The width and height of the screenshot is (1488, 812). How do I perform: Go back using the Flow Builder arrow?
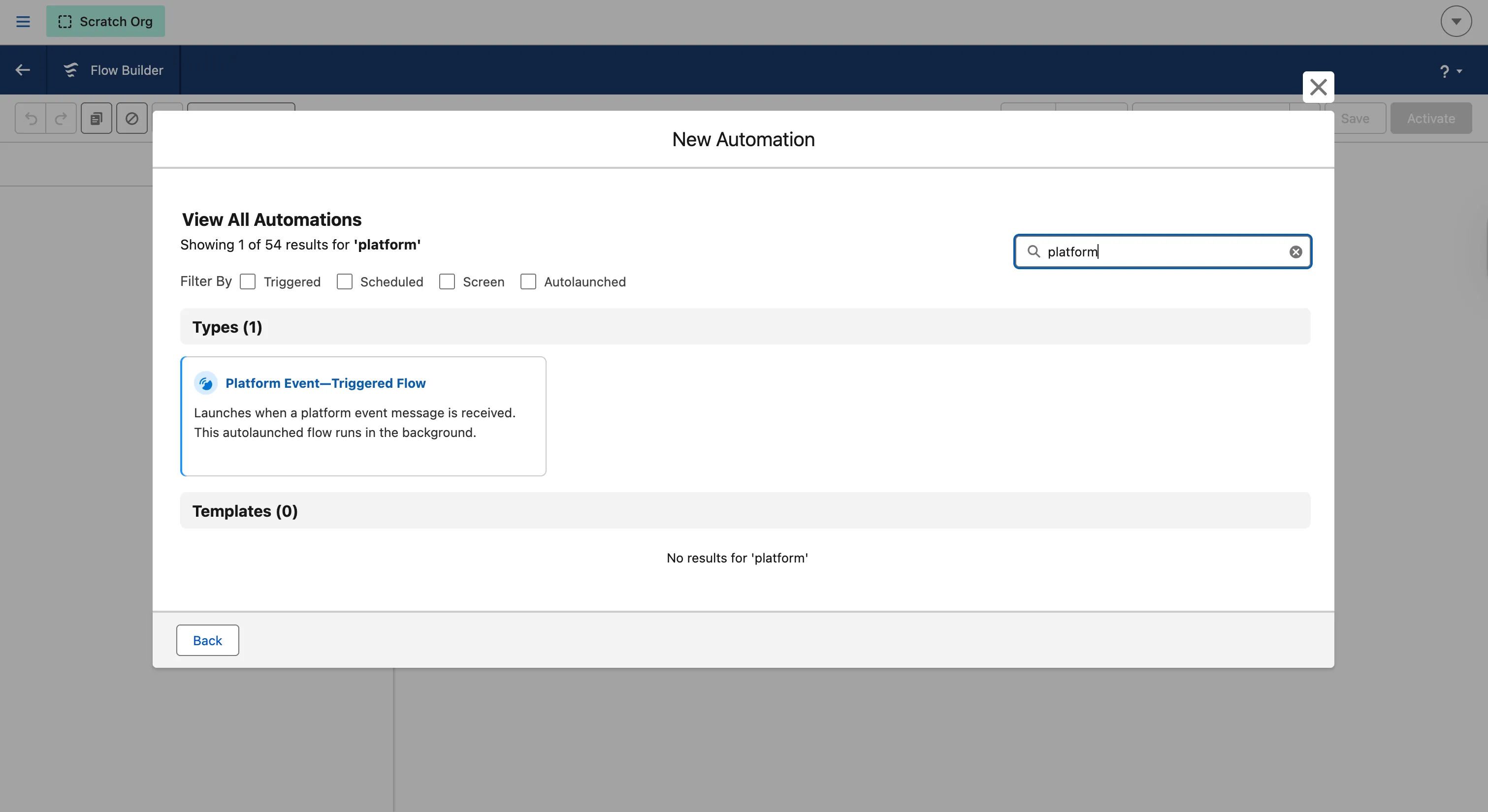click(23, 70)
